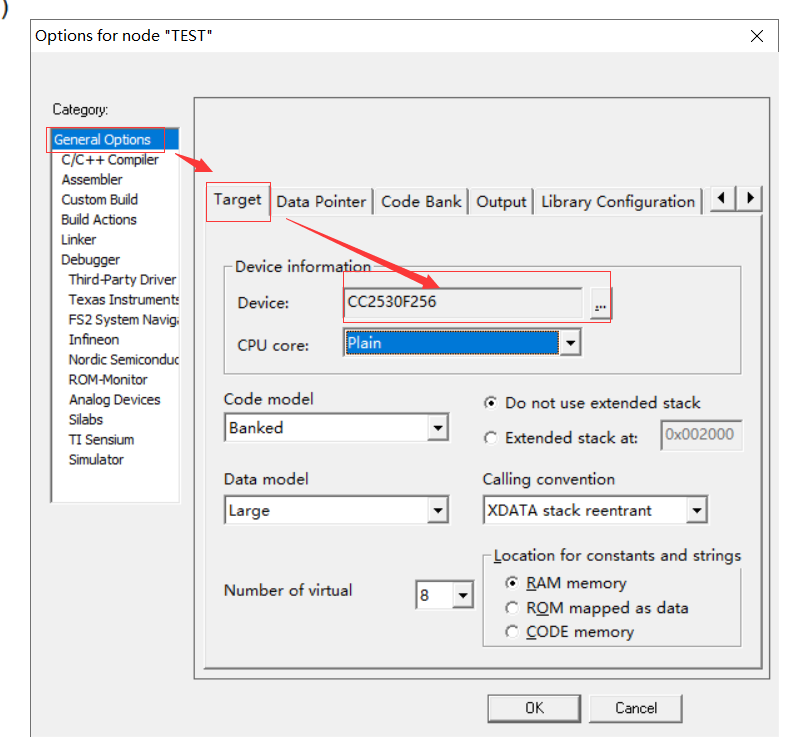Screen dimensions: 806x753
Task: Click the right tab-scroll arrow
Action: pos(748,199)
